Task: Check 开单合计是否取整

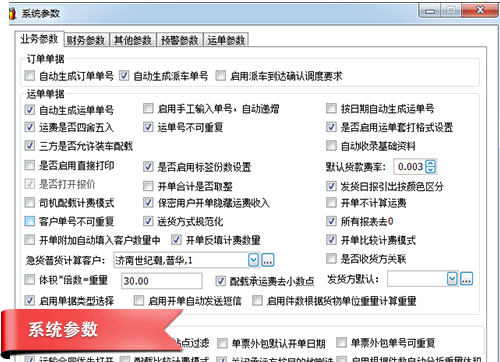Action: coord(148,186)
